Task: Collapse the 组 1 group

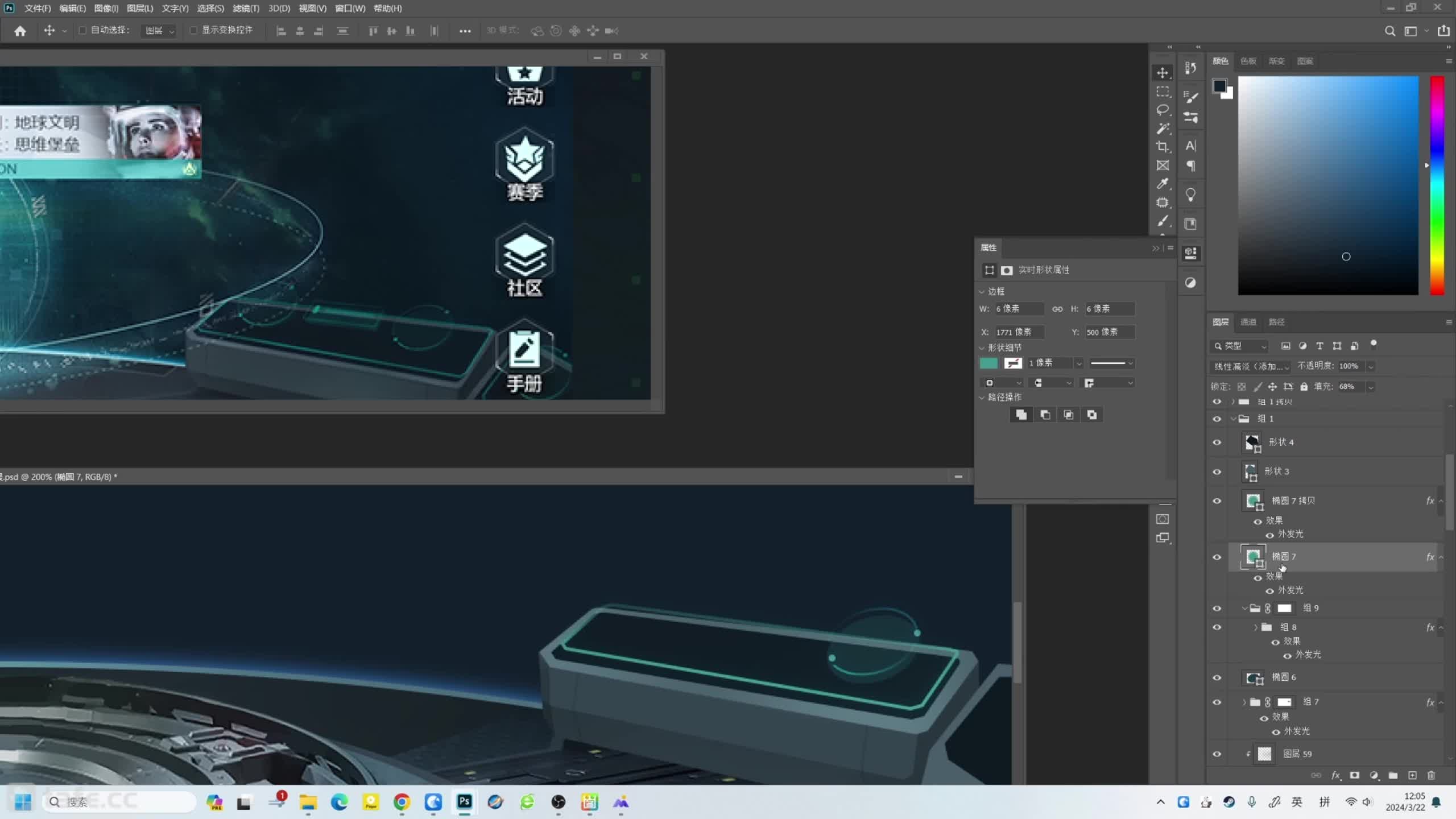Action: click(x=1233, y=419)
